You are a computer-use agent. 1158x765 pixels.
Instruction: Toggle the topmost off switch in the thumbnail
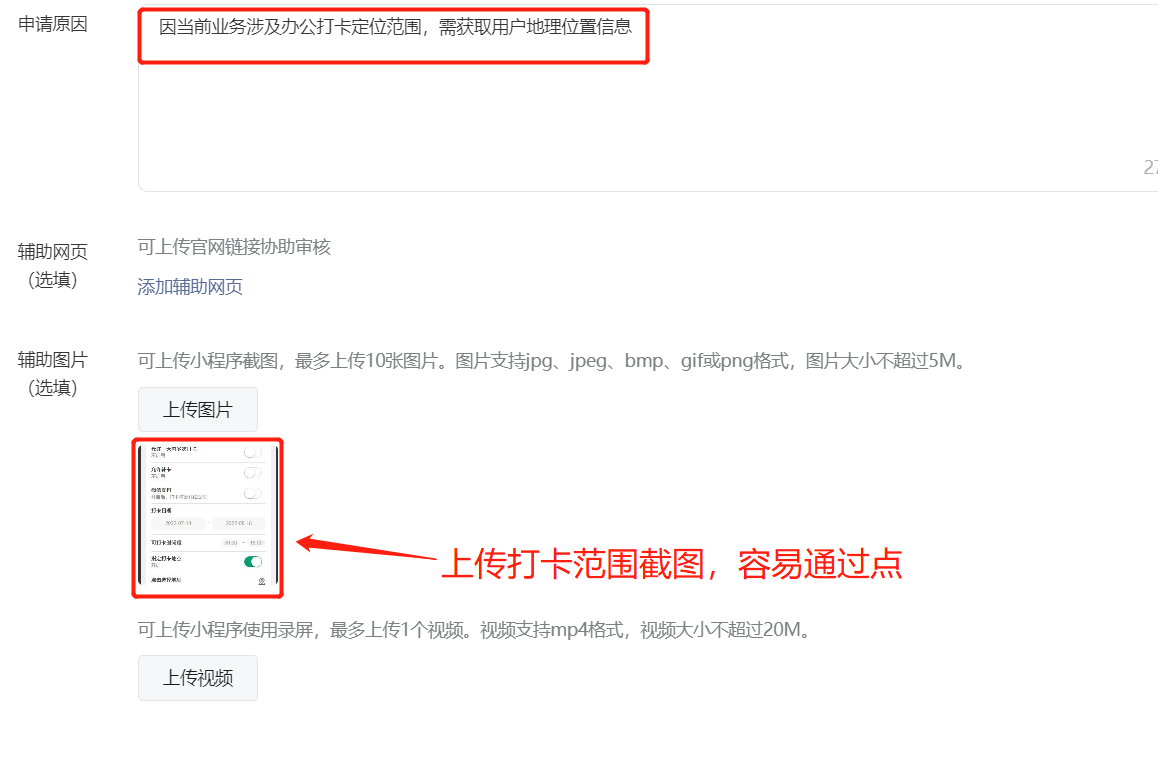253,452
